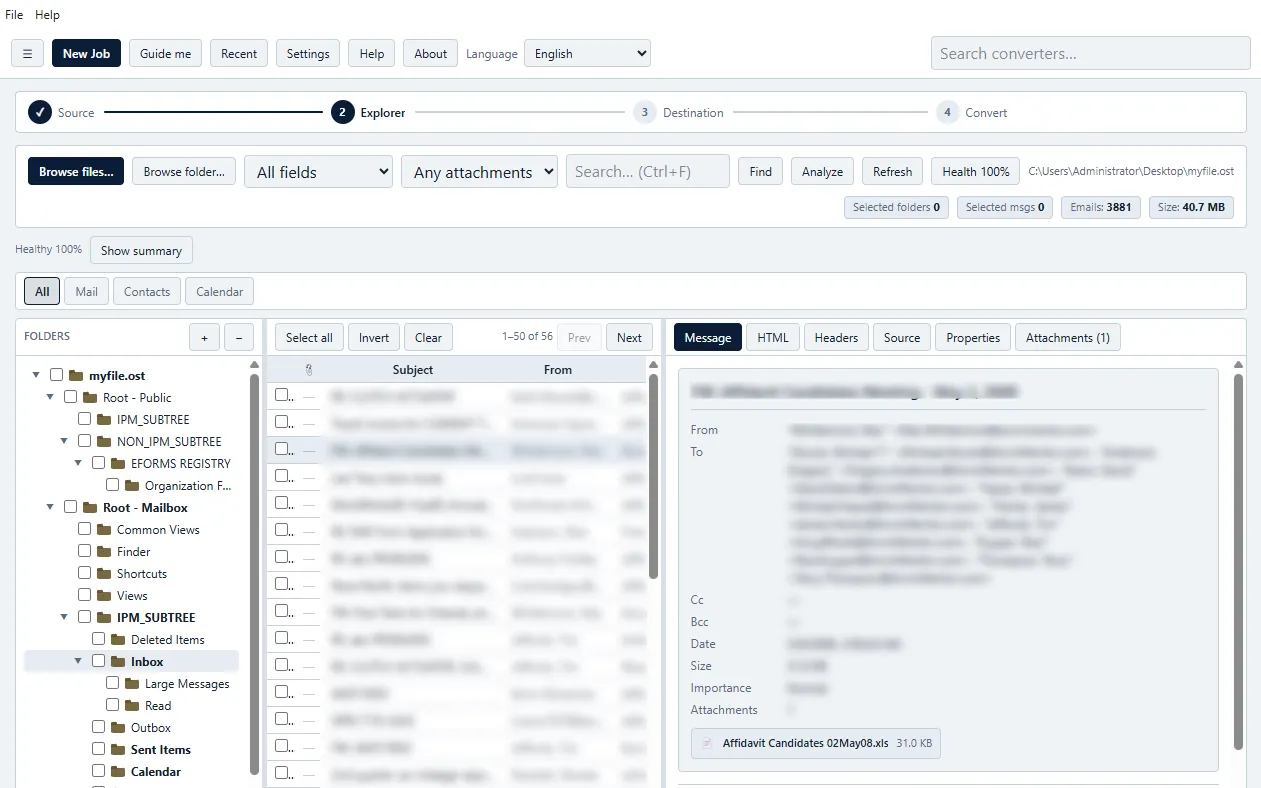Click the Browse files... button
Screen dimensions: 1261x788
[76, 171]
